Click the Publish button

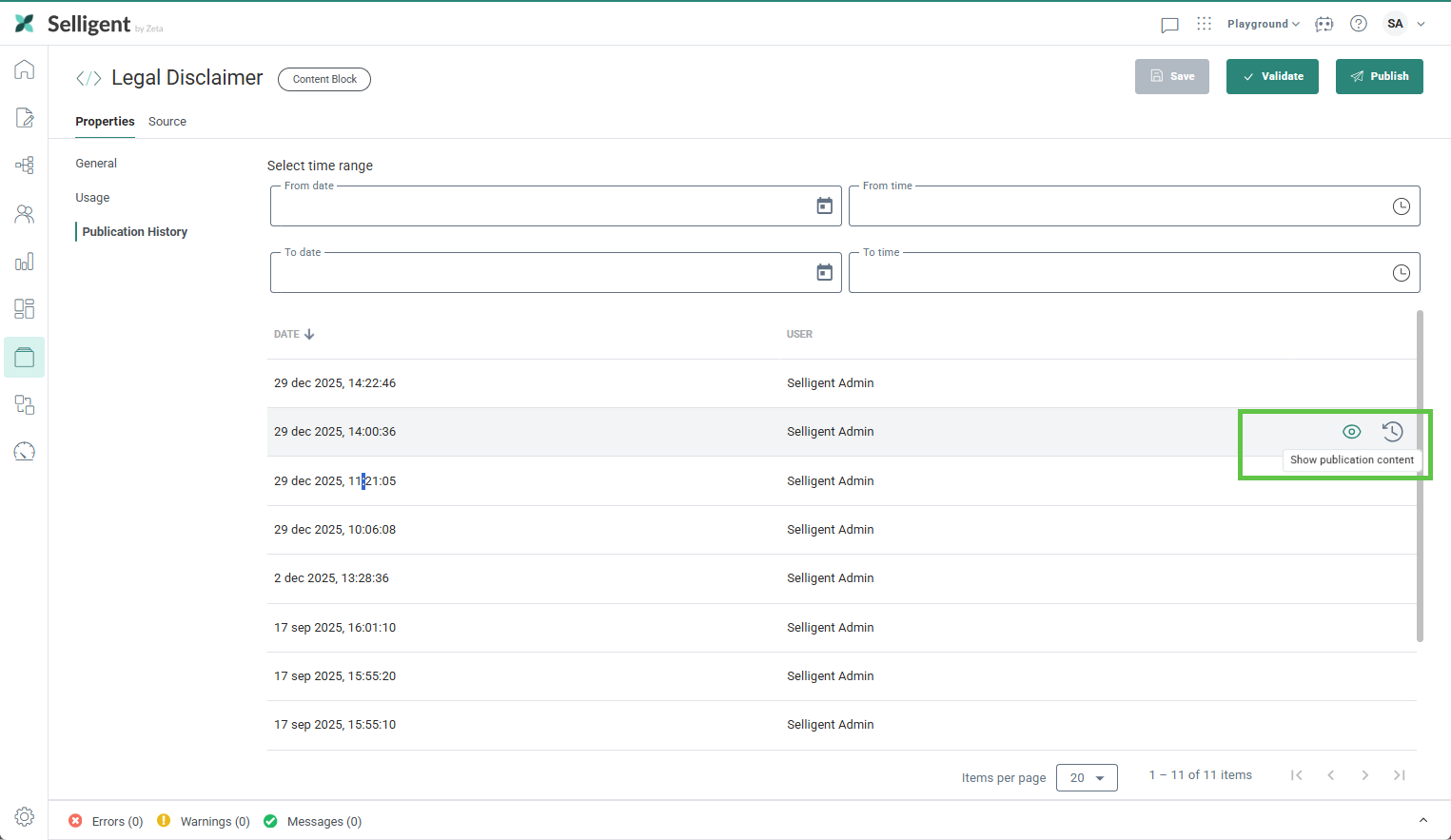coord(1379,76)
